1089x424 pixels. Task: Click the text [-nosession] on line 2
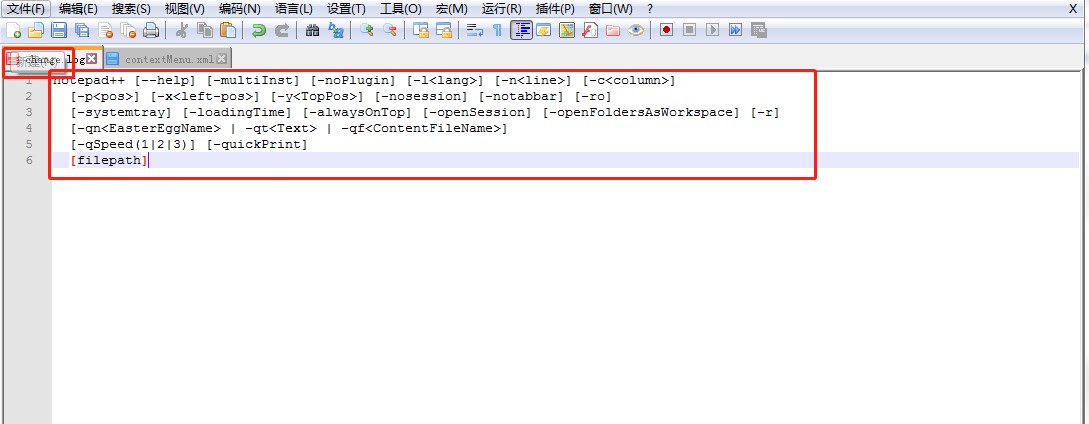click(422, 96)
